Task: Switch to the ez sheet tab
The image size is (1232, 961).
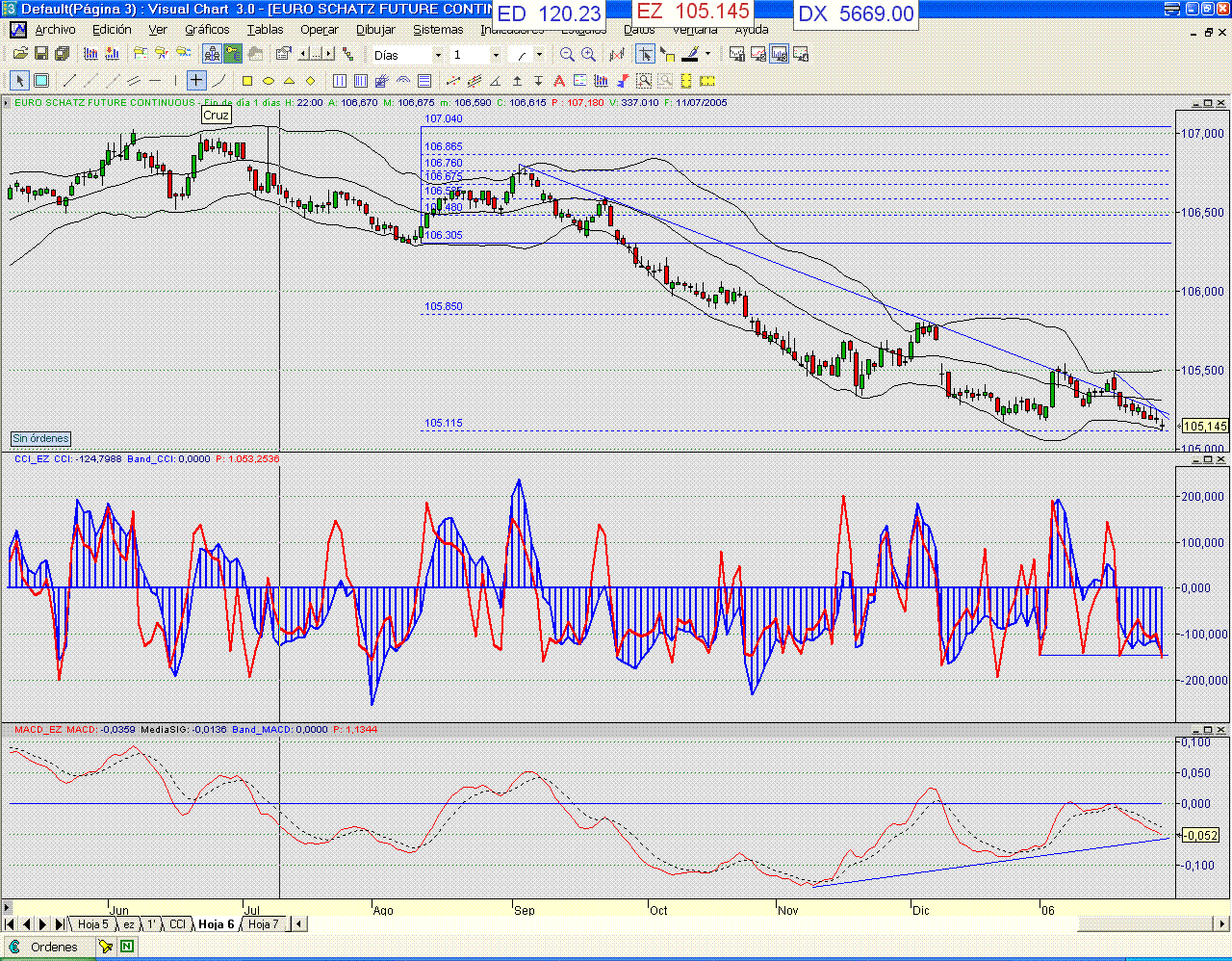Action: click(x=128, y=924)
